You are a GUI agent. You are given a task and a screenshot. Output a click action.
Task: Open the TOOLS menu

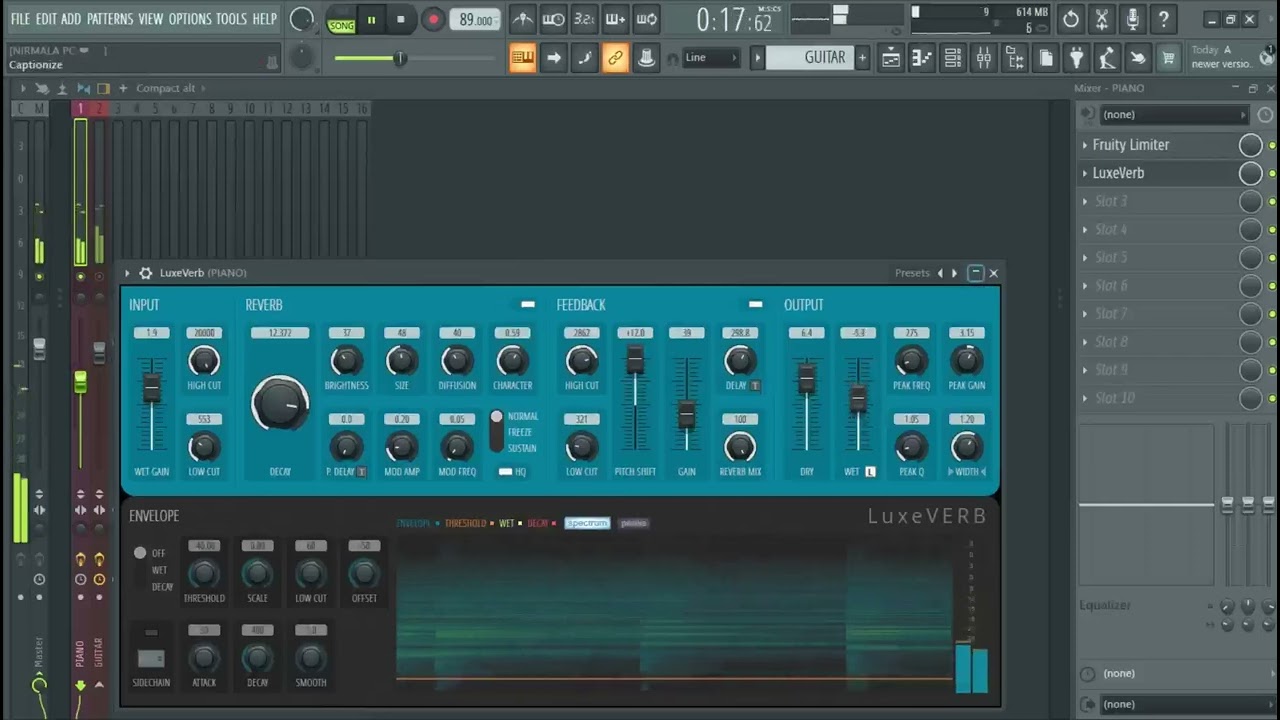(x=231, y=19)
